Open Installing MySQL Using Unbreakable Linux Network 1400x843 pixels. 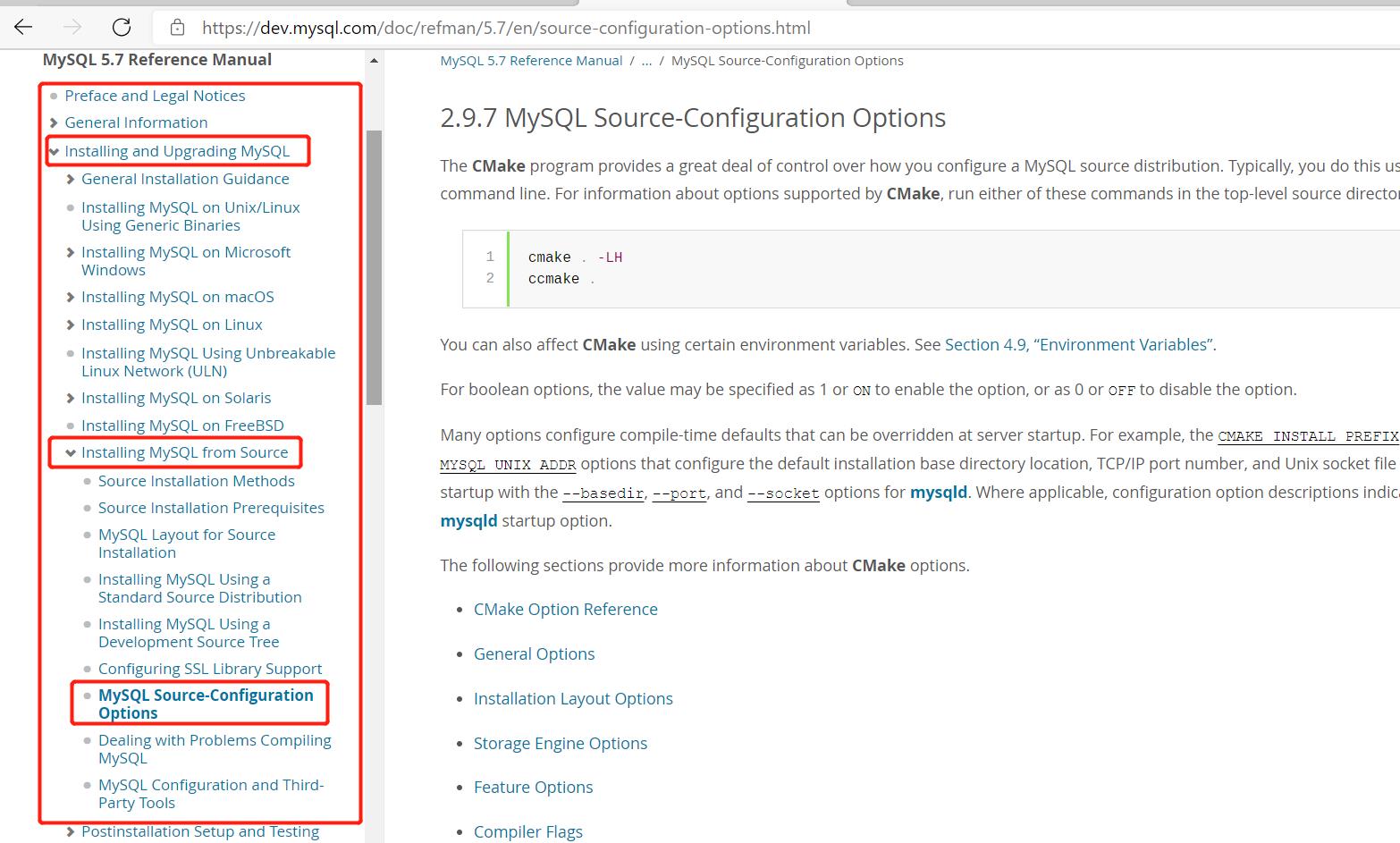pos(208,362)
